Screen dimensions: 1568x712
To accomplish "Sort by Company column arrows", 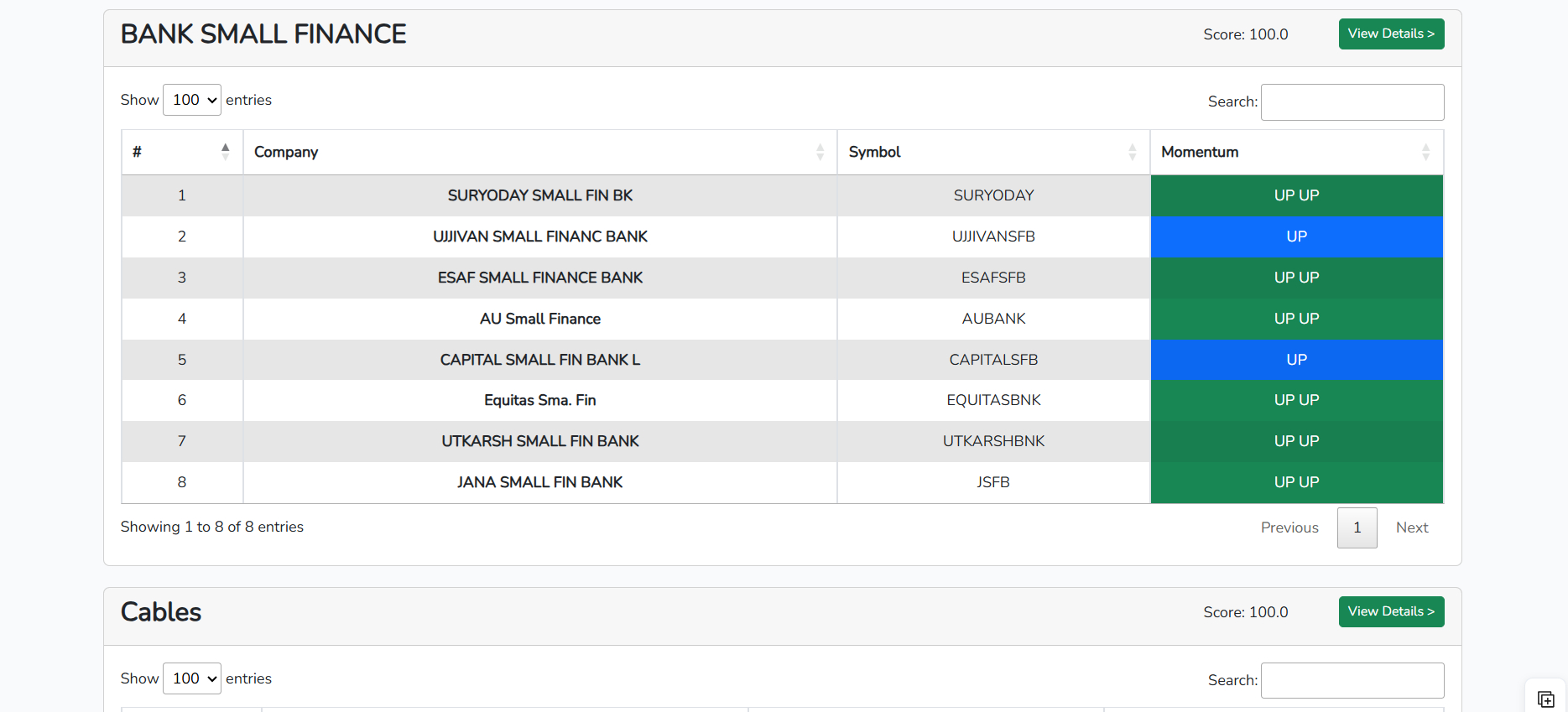I will point(820,152).
